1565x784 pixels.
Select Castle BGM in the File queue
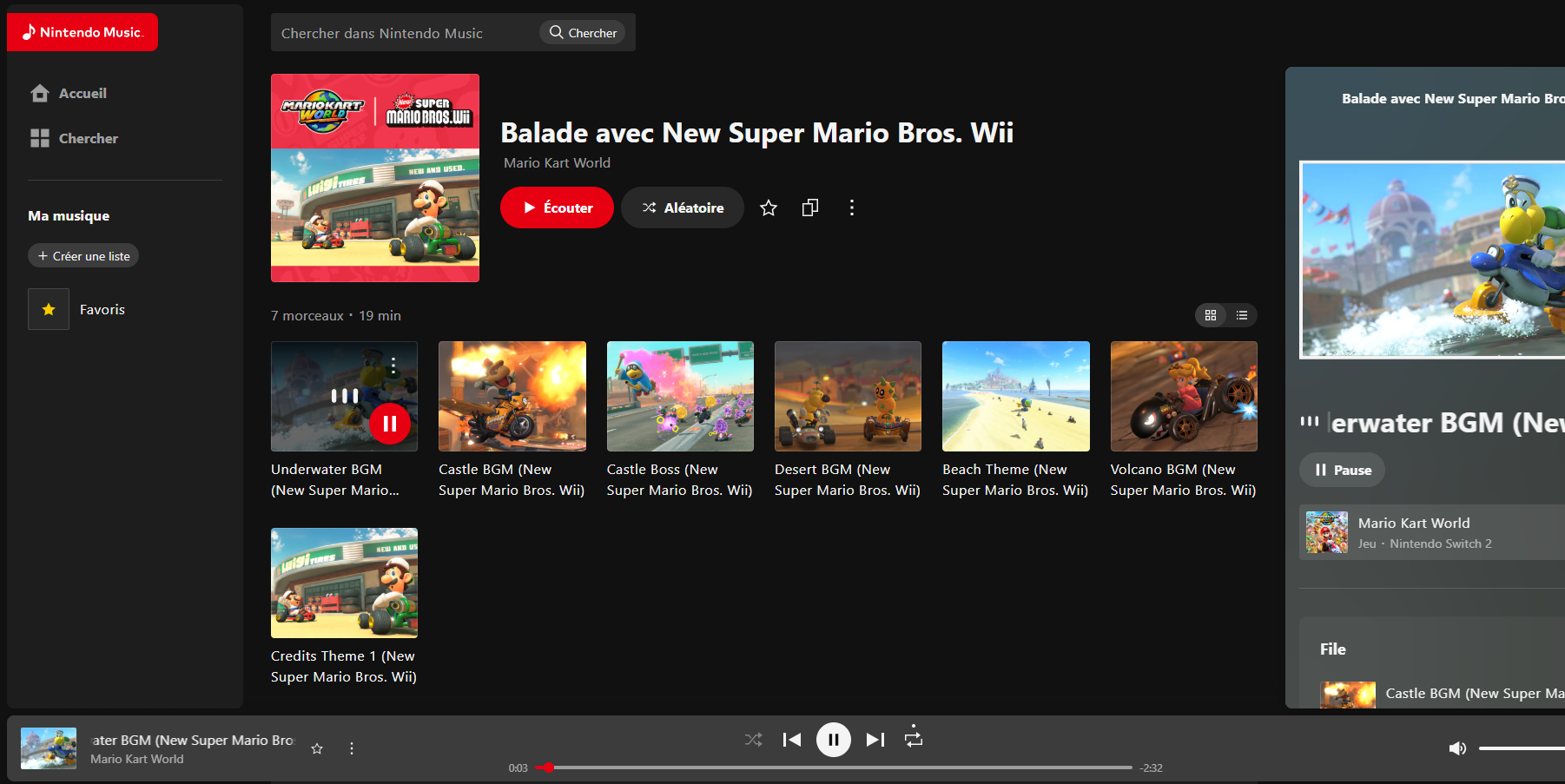[1442, 694]
